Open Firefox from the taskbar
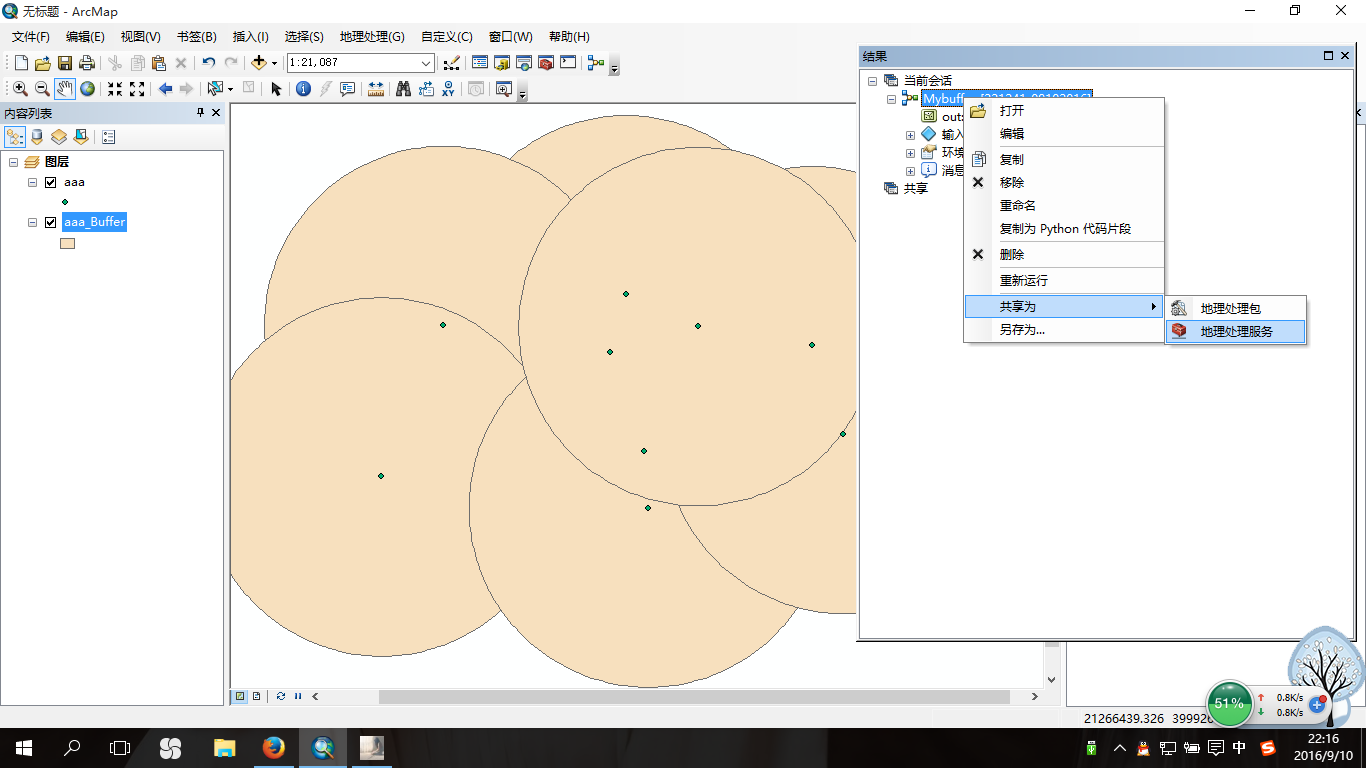The width and height of the screenshot is (1366, 768). 273,747
